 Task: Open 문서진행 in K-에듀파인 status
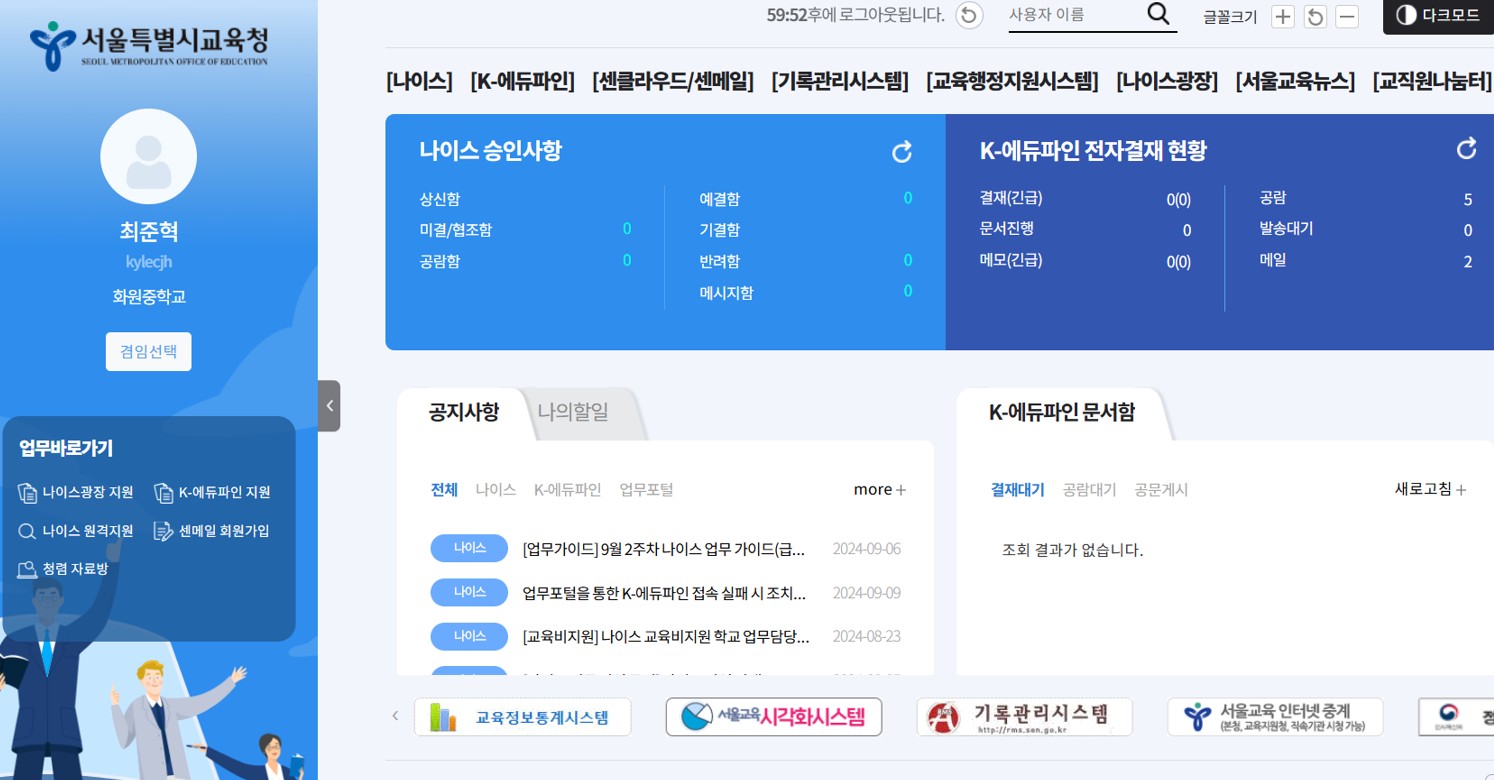point(1007,228)
